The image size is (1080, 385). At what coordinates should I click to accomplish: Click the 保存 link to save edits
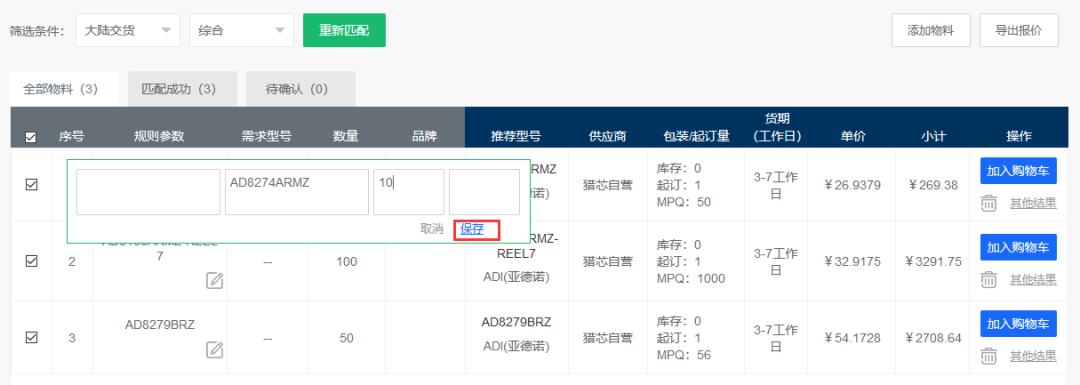pyautogui.click(x=472, y=230)
